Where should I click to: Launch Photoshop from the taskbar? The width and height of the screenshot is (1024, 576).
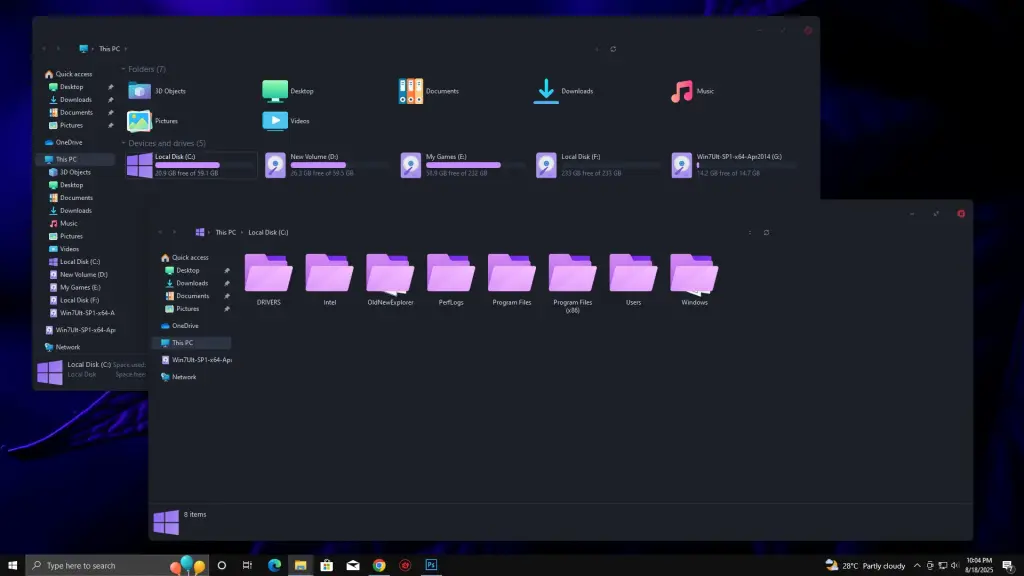coord(431,565)
